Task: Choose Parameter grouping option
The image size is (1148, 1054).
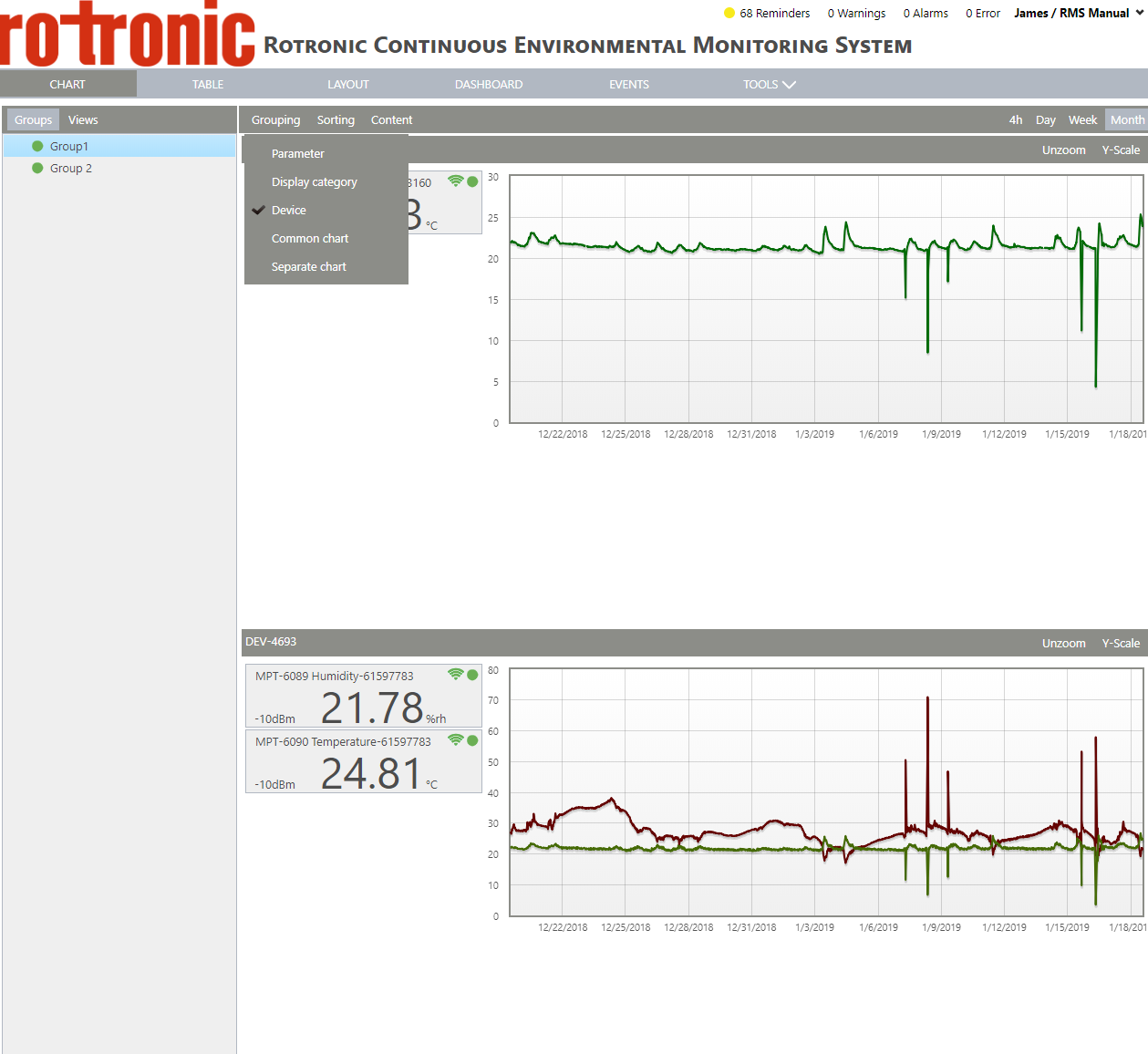Action: [326, 153]
